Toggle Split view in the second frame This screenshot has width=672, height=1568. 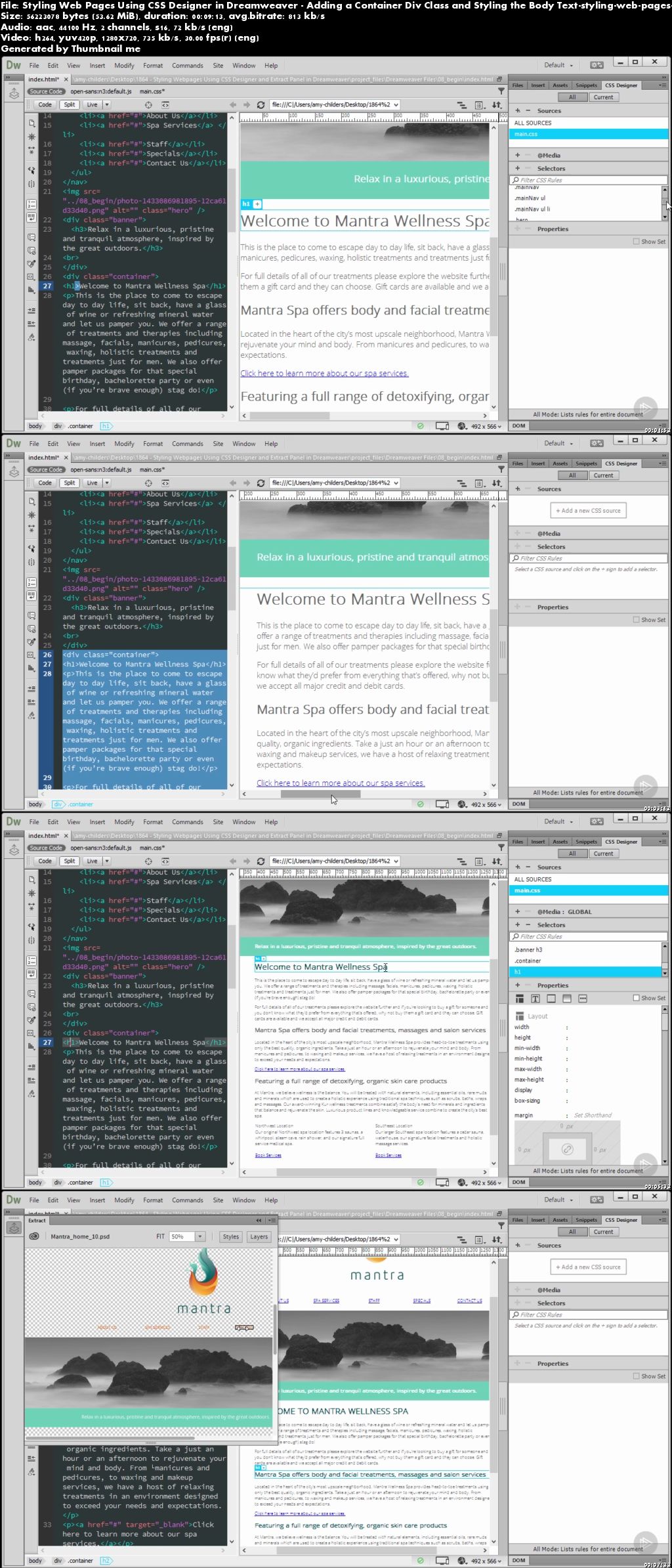click(x=69, y=483)
